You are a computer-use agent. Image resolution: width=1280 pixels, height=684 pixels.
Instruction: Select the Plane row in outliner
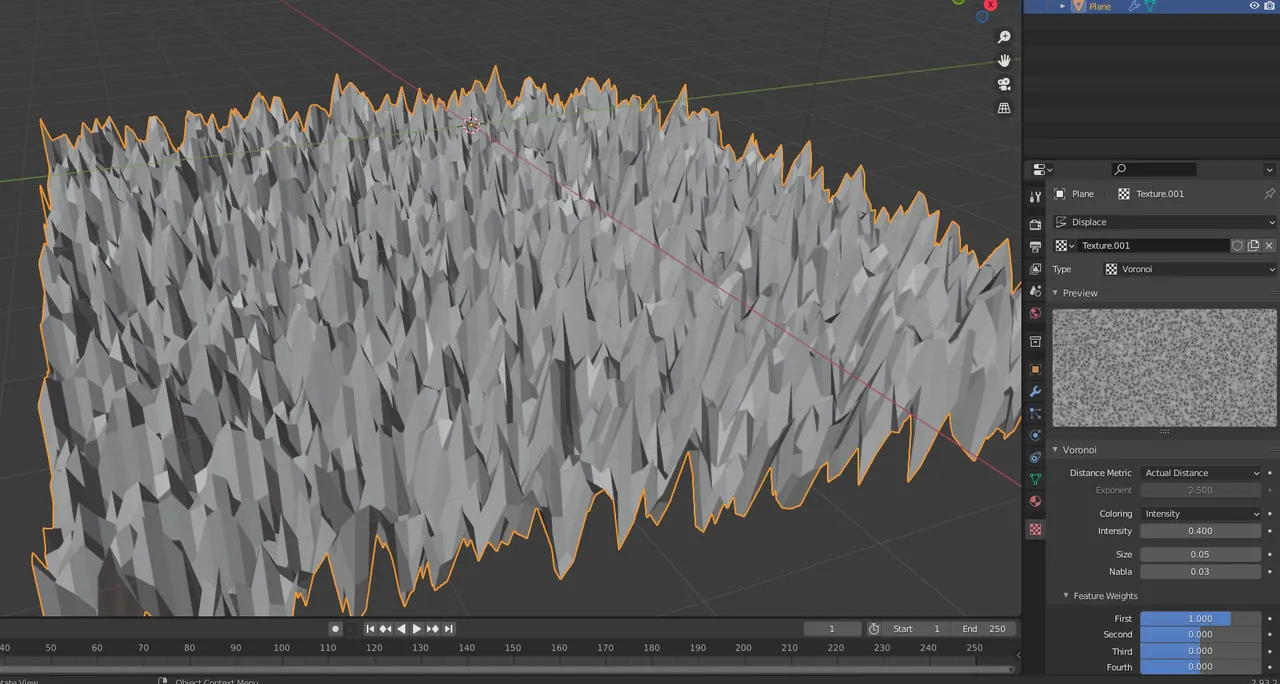pos(1151,6)
